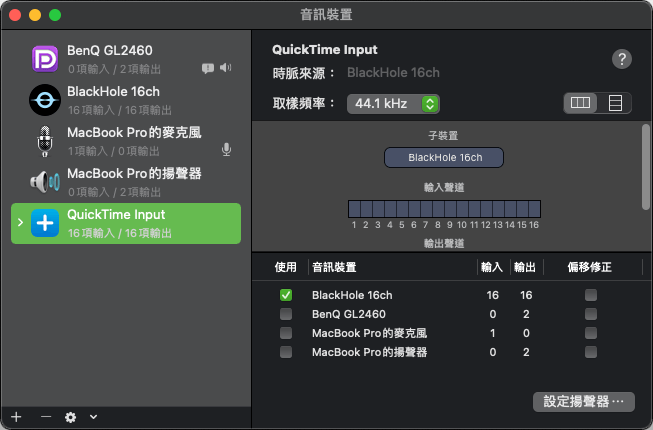Screen dimensions: 653x430
Task: Click input channel 16 box
Action: [534, 209]
